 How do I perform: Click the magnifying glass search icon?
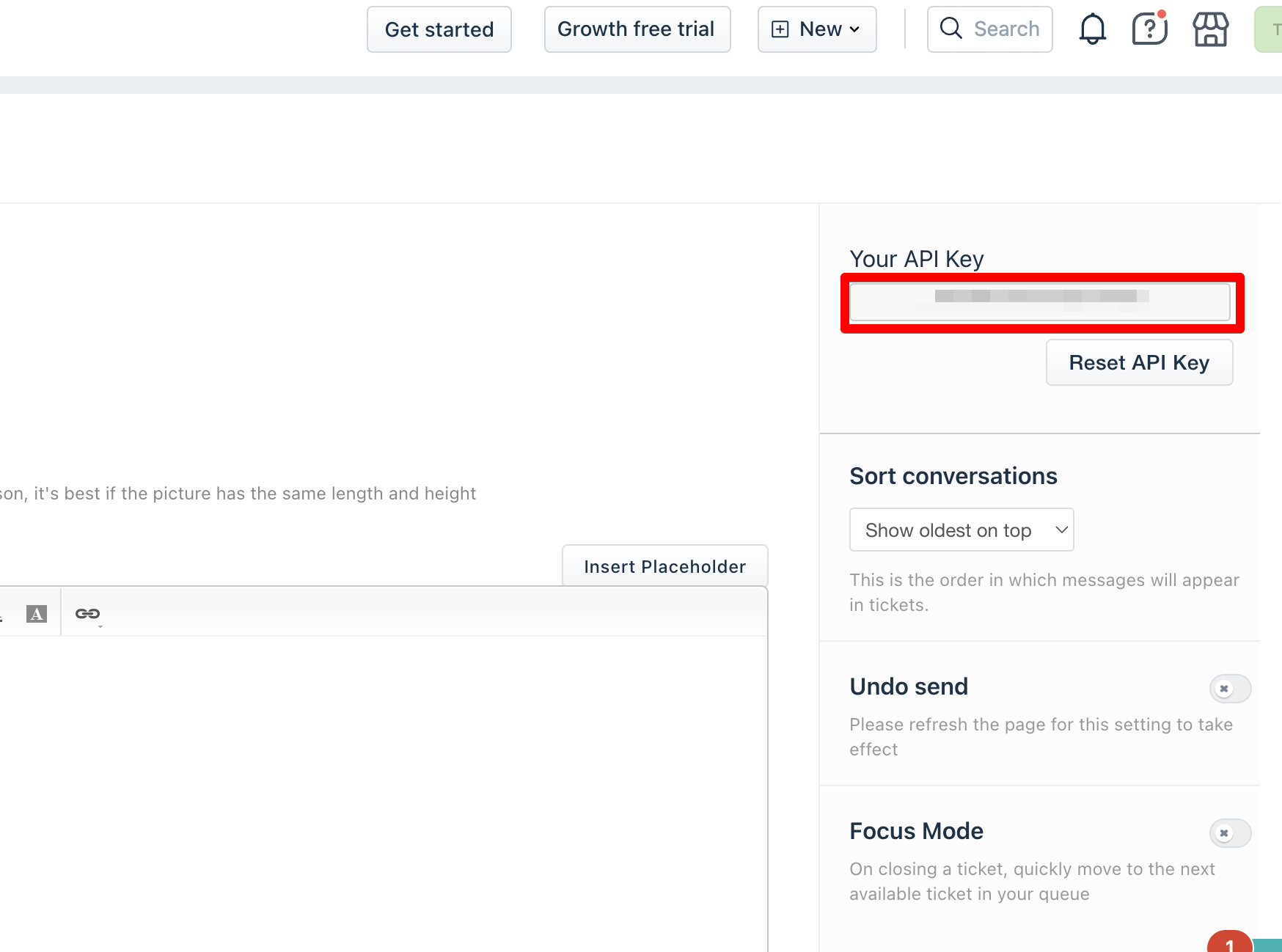click(x=951, y=29)
